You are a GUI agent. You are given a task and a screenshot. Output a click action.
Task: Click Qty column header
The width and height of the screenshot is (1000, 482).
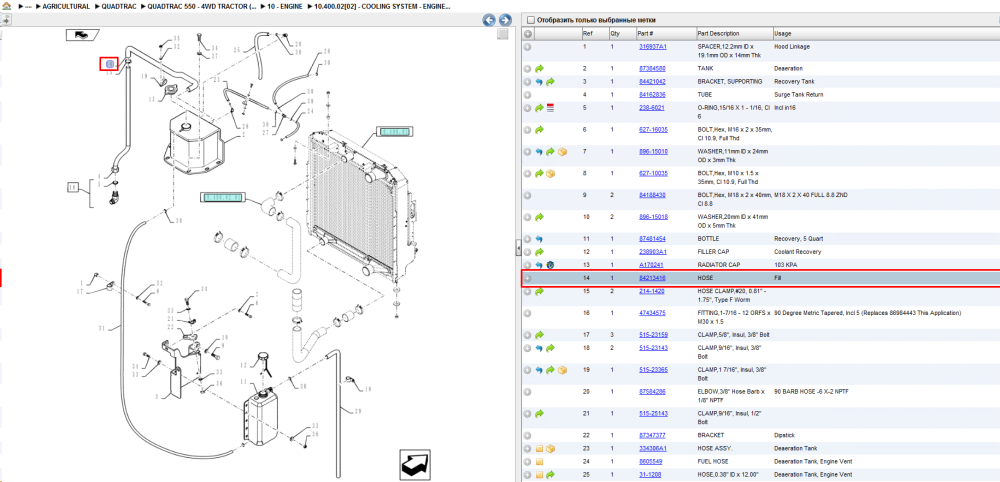click(622, 33)
